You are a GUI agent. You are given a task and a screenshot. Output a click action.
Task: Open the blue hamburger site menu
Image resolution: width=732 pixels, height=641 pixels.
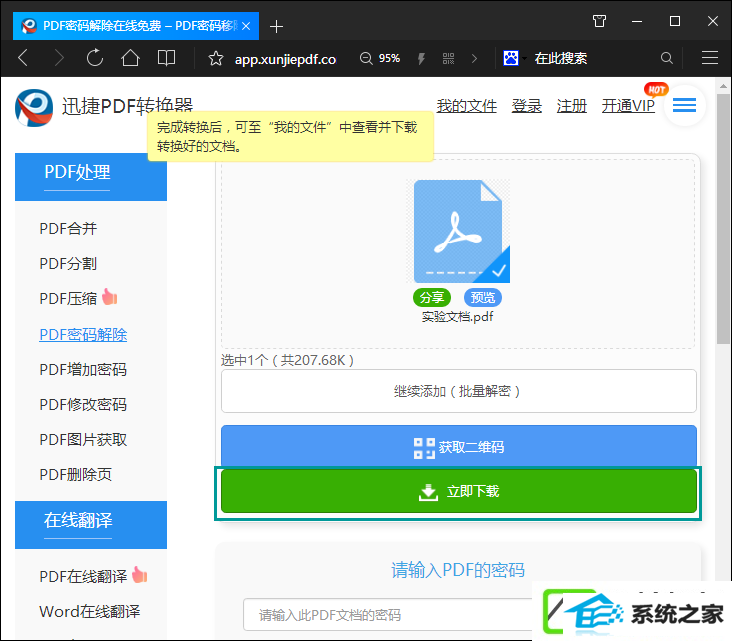tap(684, 106)
